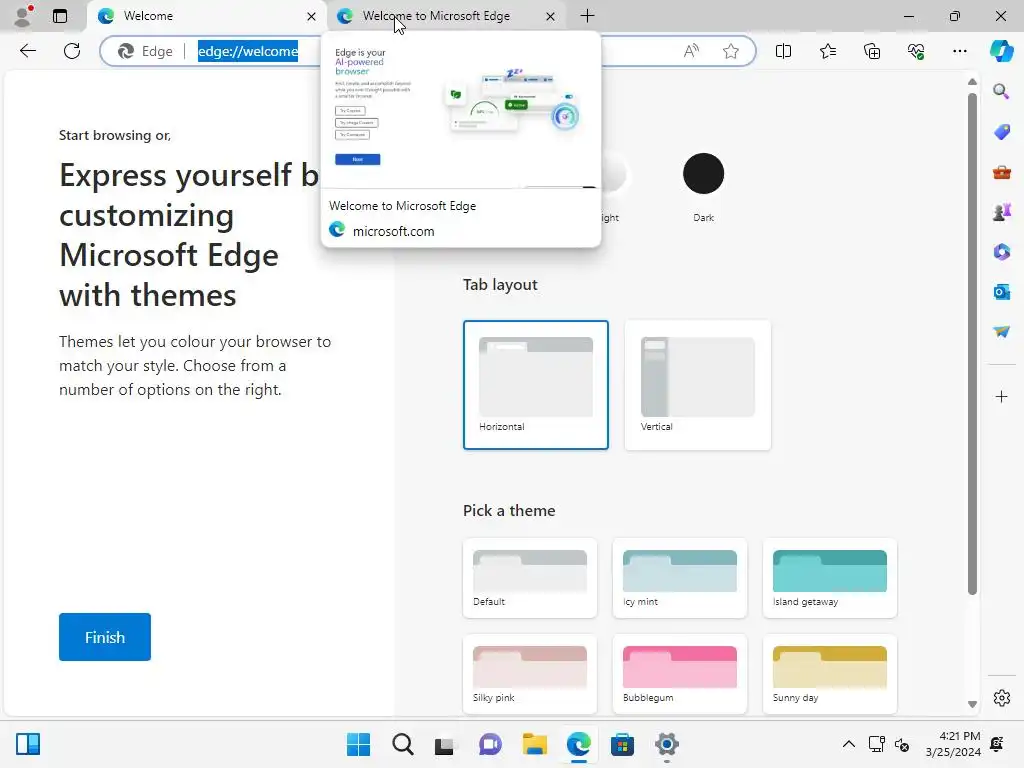Viewport: 1024px width, 768px height.
Task: Open the Windows Start menu
Action: [x=359, y=744]
